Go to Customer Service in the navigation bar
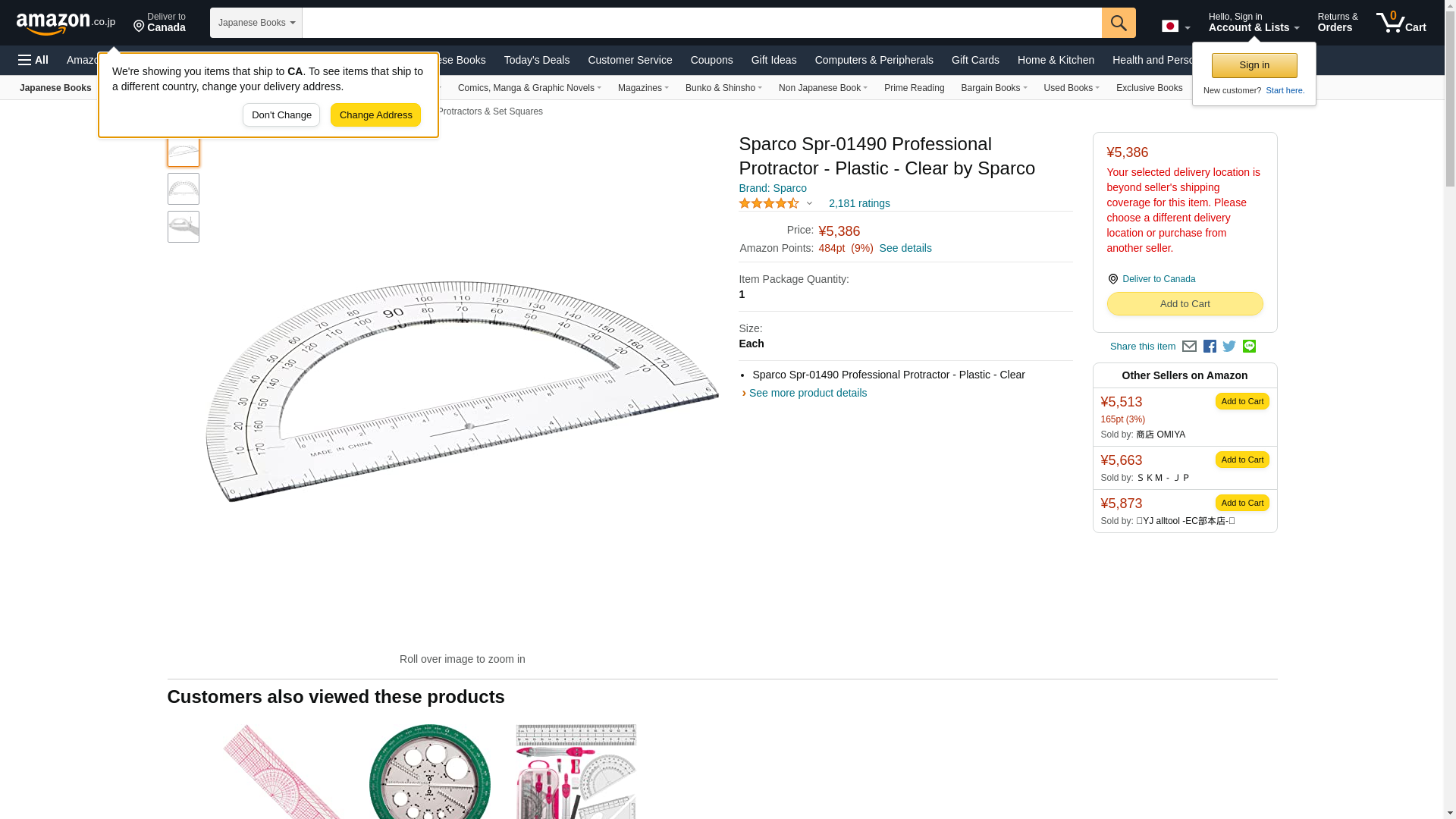Viewport: 1456px width, 819px height. [x=629, y=60]
